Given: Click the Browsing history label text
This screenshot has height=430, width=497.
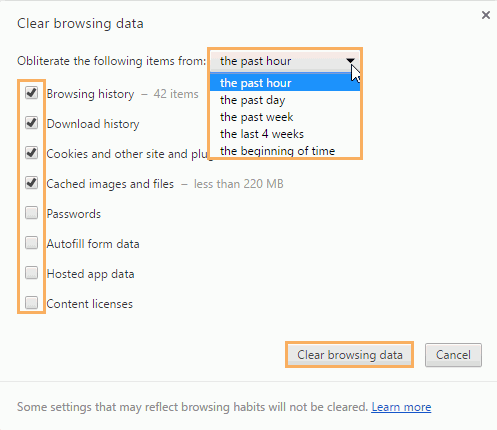Looking at the screenshot, I should point(90,94).
